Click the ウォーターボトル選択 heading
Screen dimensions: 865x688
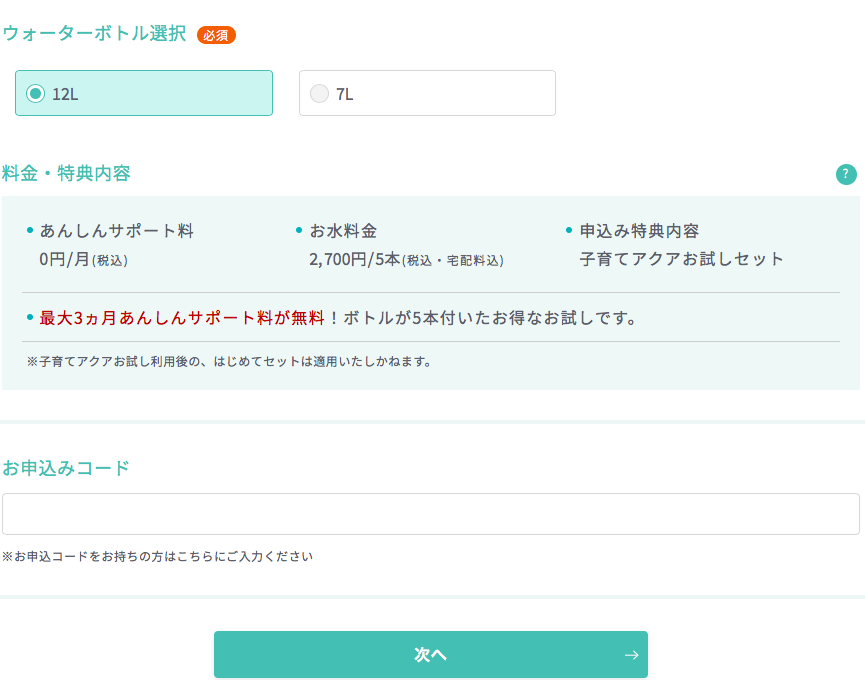(94, 34)
